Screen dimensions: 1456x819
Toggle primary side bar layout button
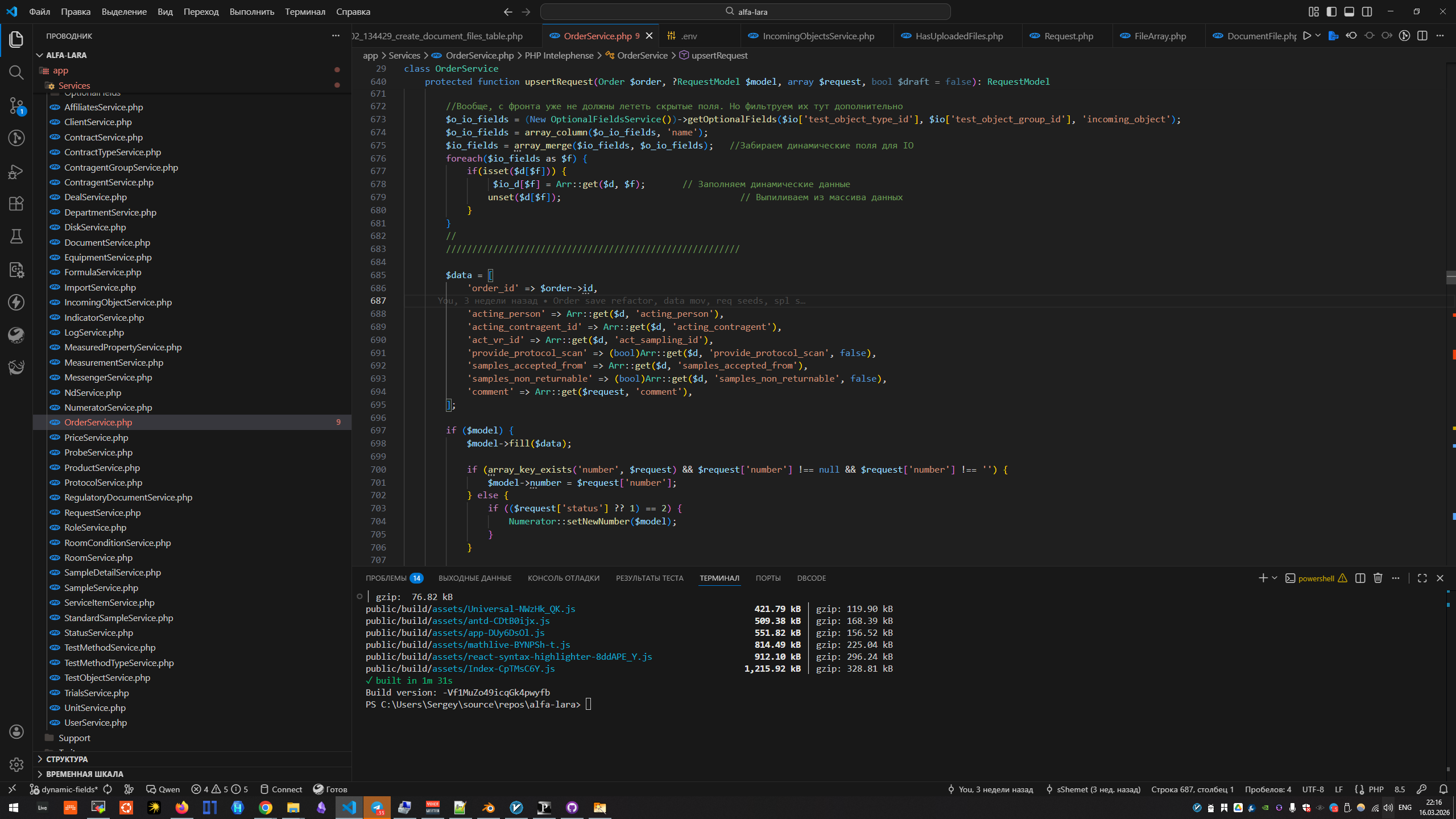(x=1331, y=11)
